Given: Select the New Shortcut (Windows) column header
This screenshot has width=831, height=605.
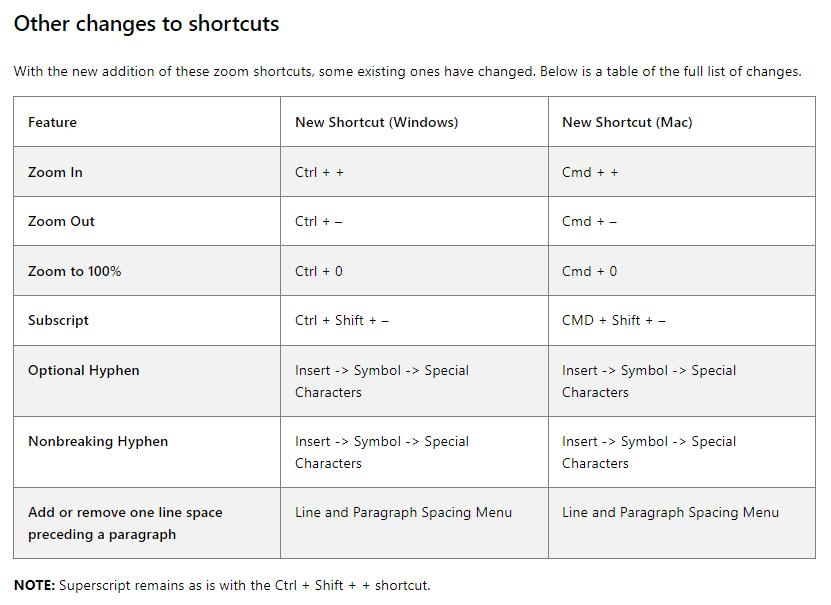Looking at the screenshot, I should click(x=376, y=122).
